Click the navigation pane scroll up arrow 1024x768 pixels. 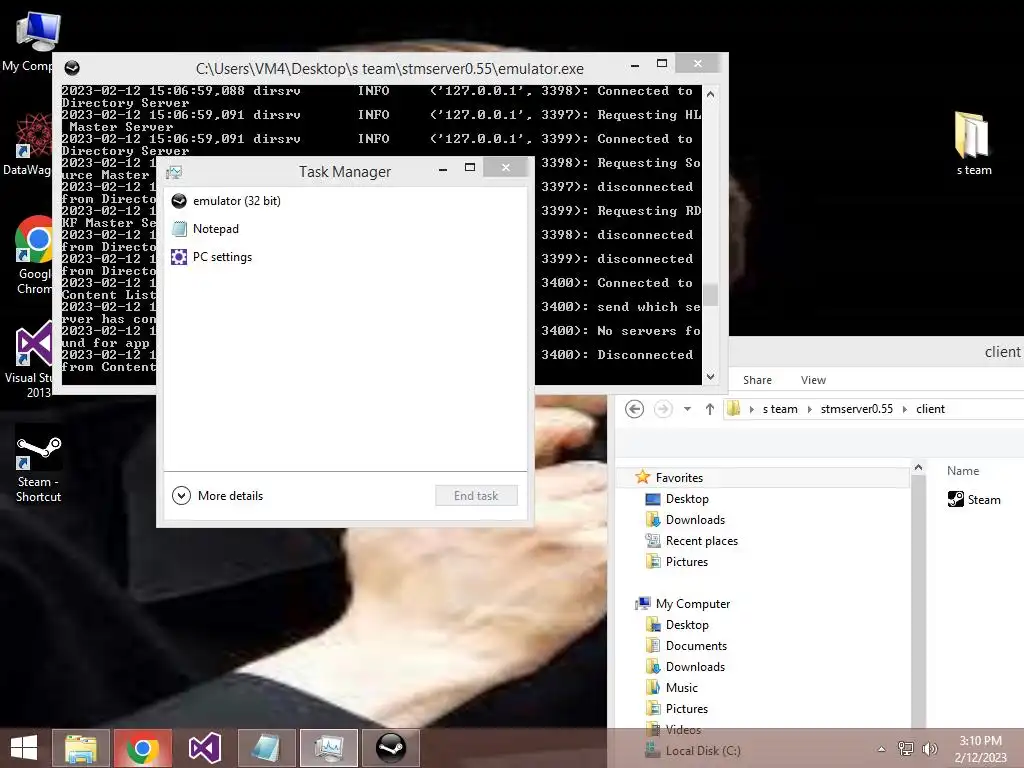(918, 467)
